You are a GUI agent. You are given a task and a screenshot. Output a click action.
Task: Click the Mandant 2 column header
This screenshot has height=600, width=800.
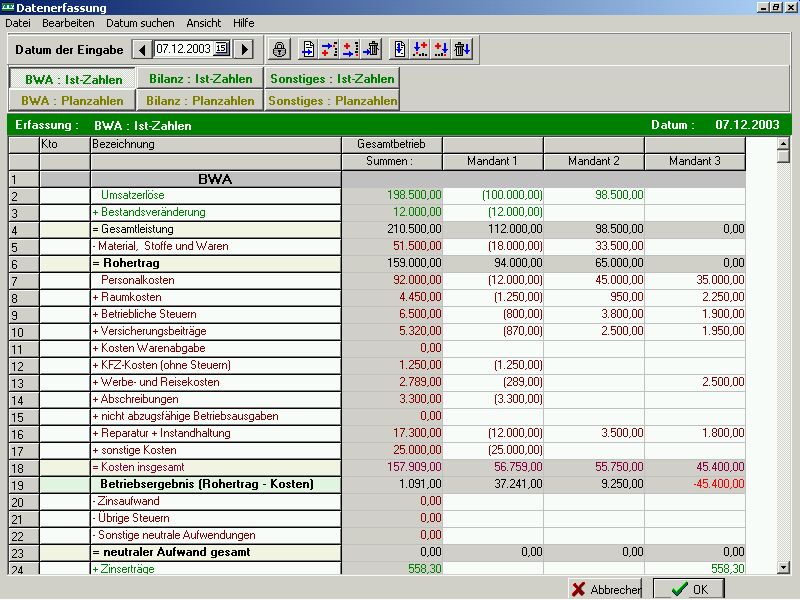pyautogui.click(x=594, y=161)
